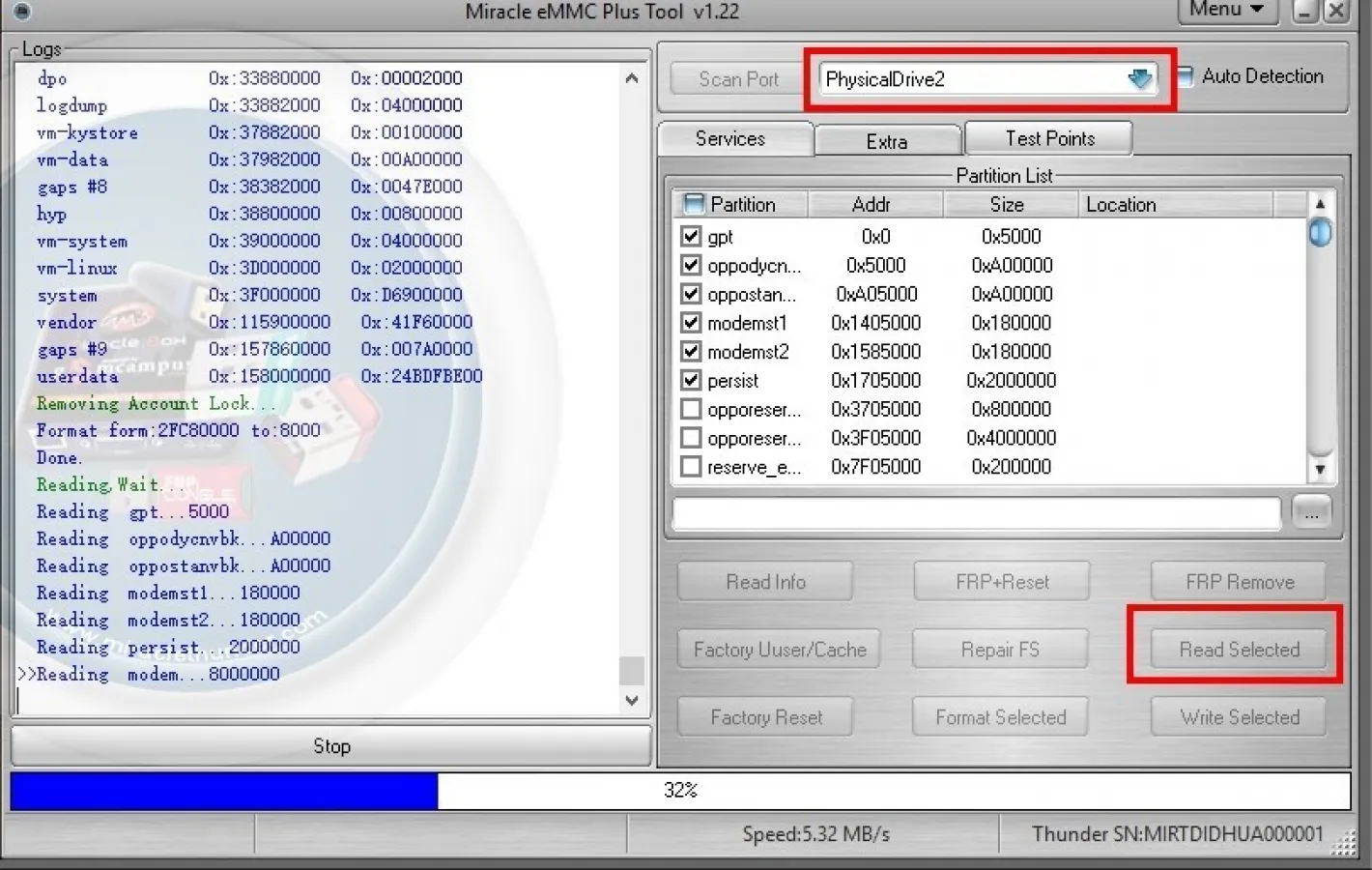
Task: Select the 'vm-system' log line
Action: (x=249, y=241)
